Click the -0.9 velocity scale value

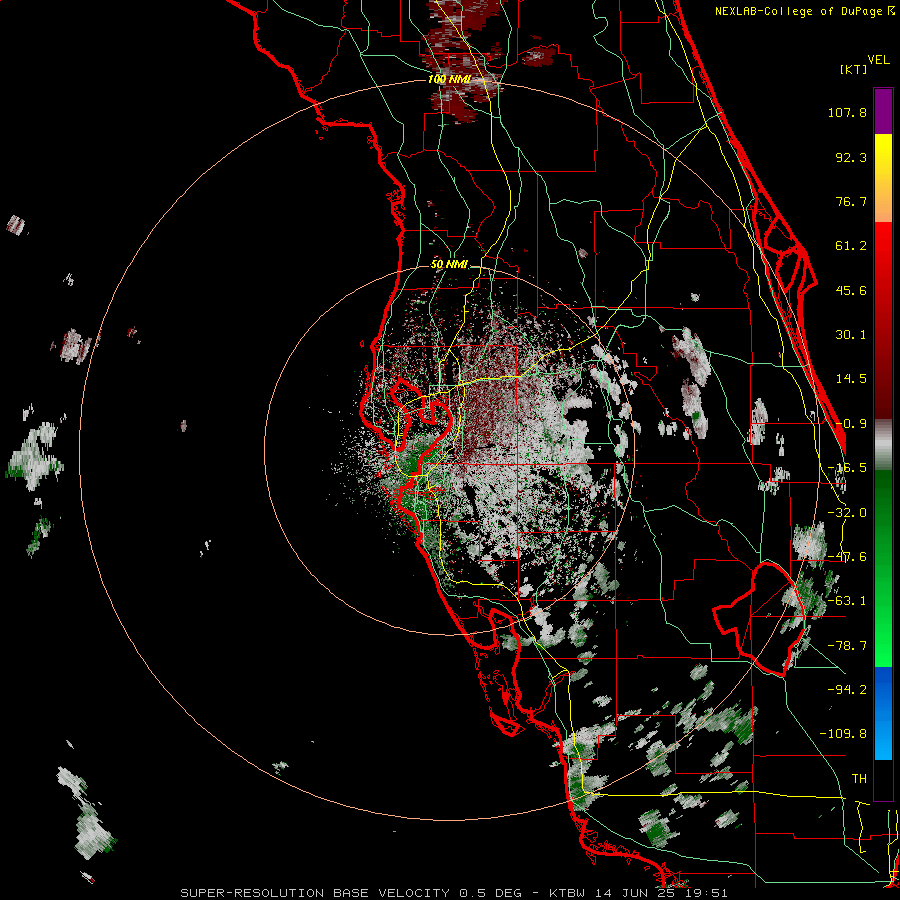pos(851,424)
